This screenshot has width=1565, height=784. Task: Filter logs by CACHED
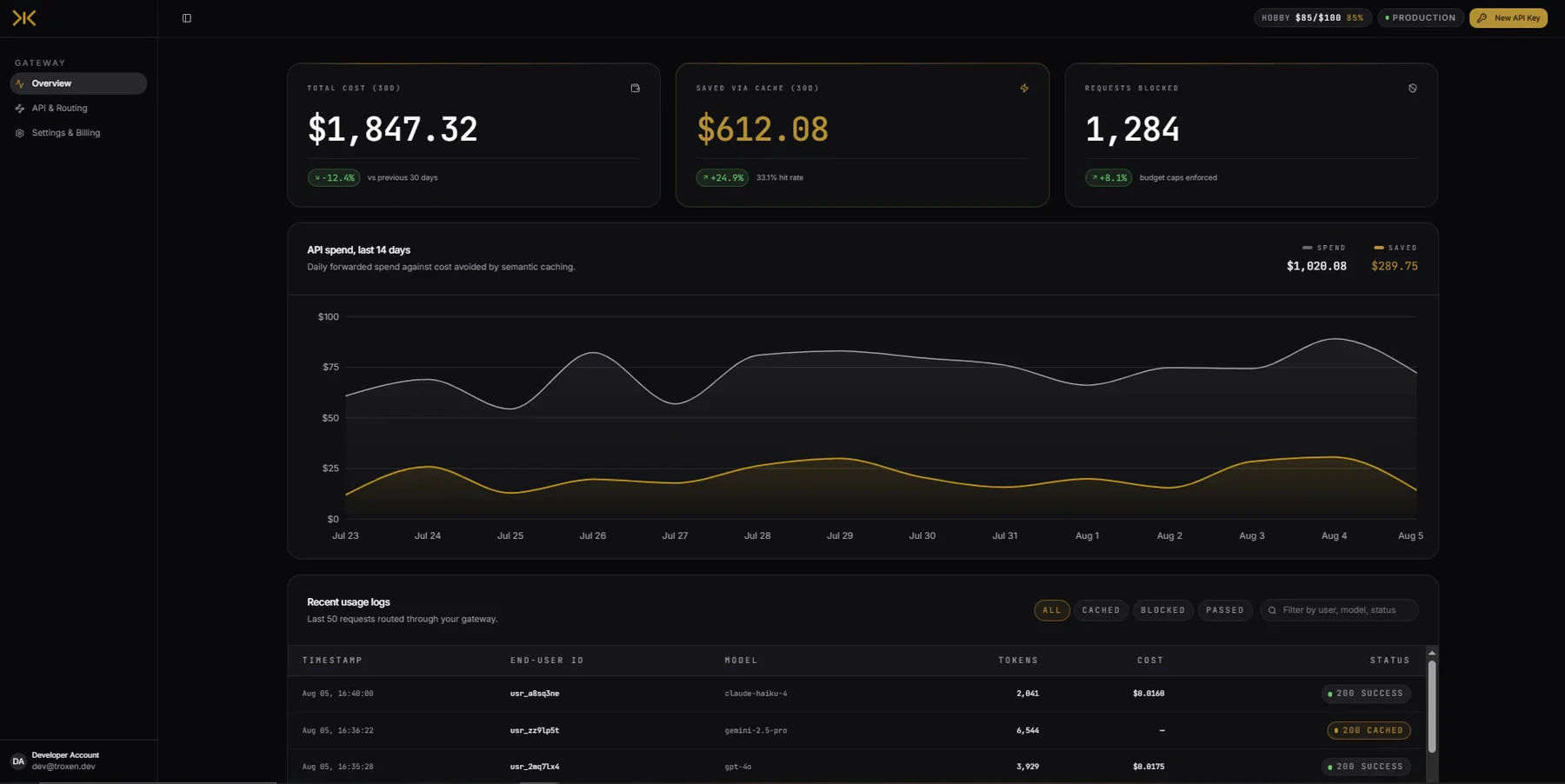tap(1101, 610)
